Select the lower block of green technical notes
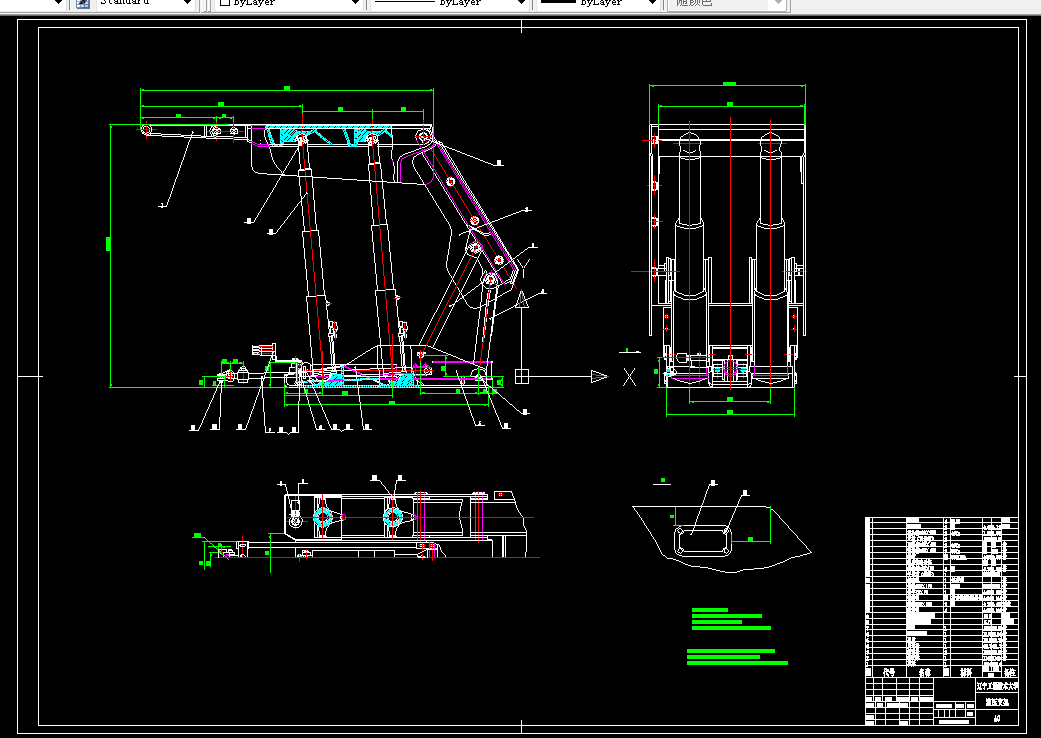The image size is (1041, 738). (x=737, y=657)
